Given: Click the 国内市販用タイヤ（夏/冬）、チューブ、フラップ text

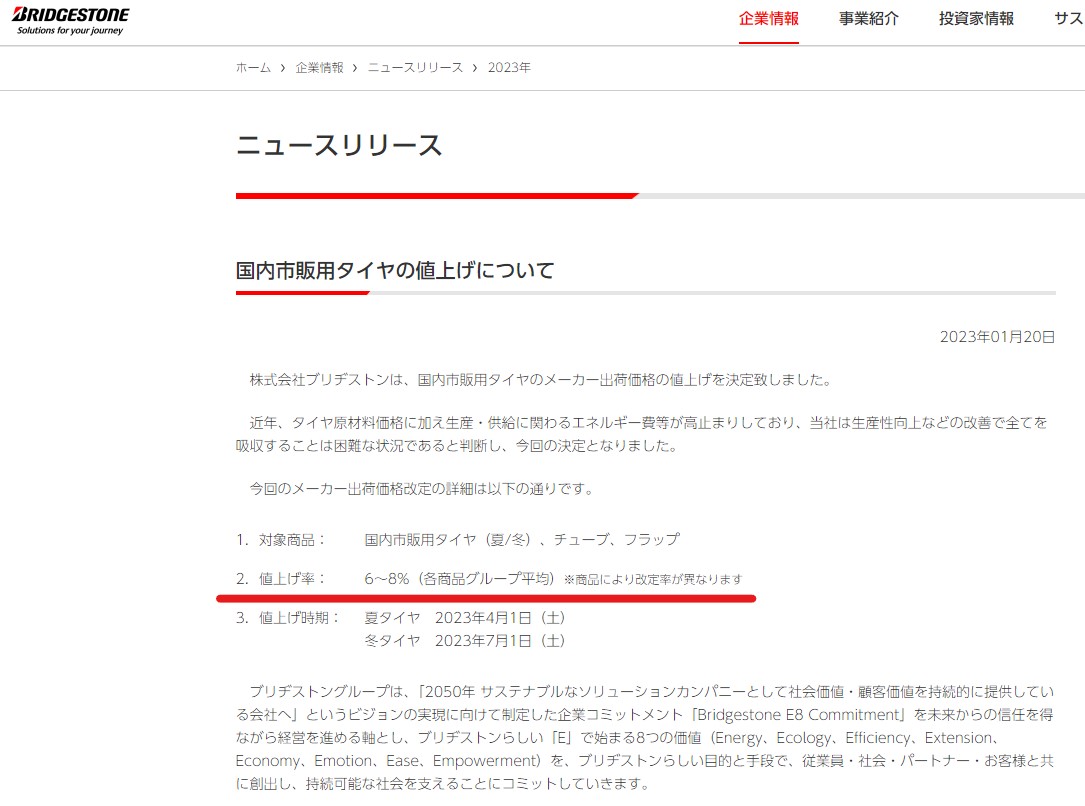Looking at the screenshot, I should pos(522,540).
